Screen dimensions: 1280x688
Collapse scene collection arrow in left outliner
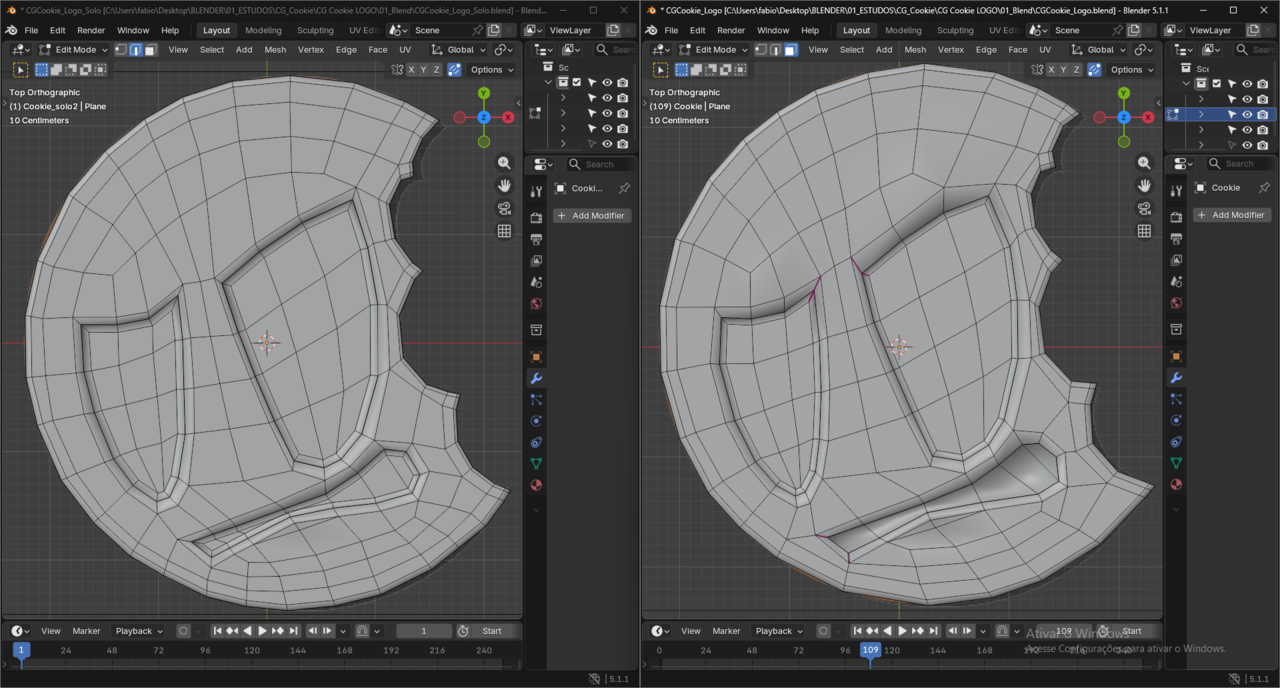pyautogui.click(x=548, y=83)
